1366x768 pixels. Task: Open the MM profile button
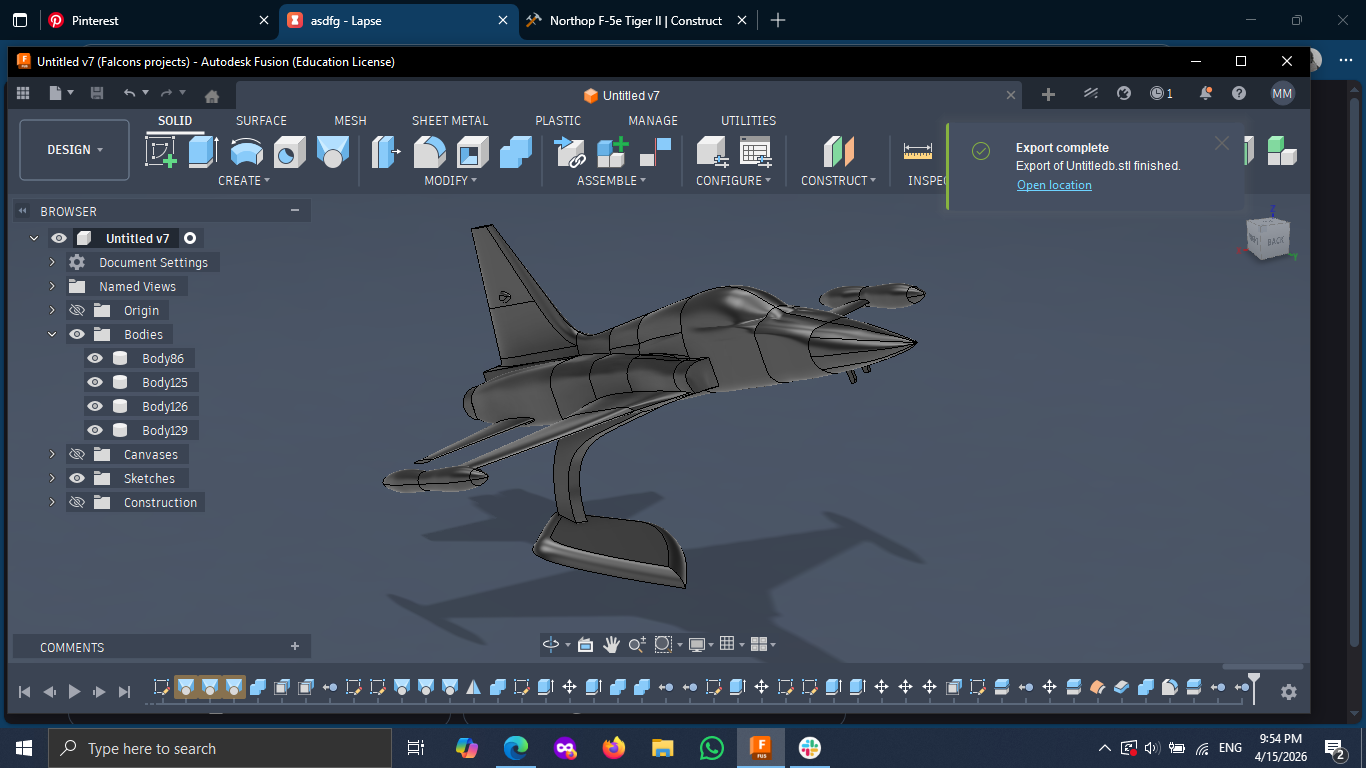pyautogui.click(x=1282, y=93)
